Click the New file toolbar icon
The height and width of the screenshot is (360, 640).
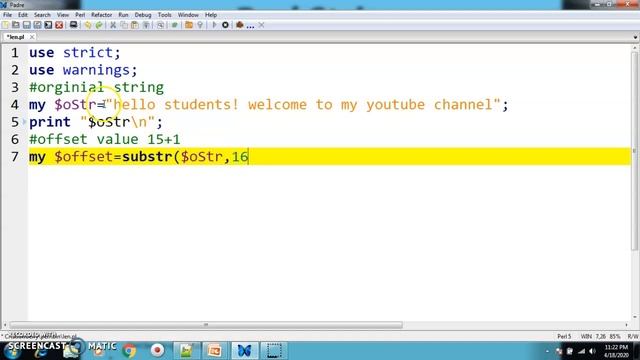click(5, 25)
